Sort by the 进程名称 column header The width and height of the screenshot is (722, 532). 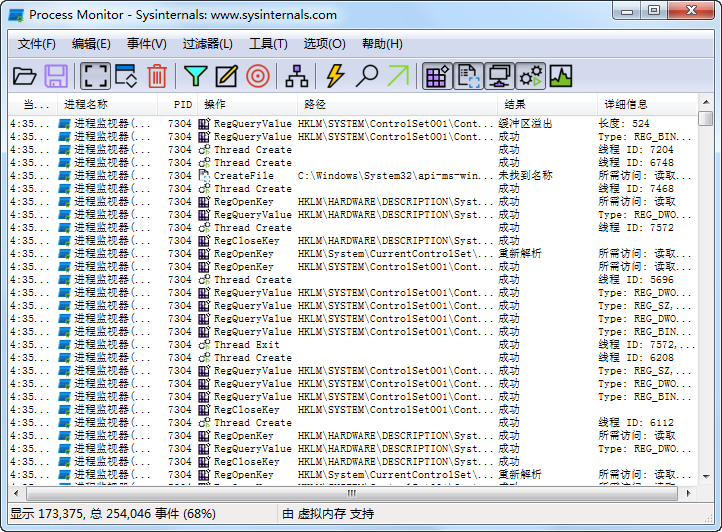pos(107,105)
